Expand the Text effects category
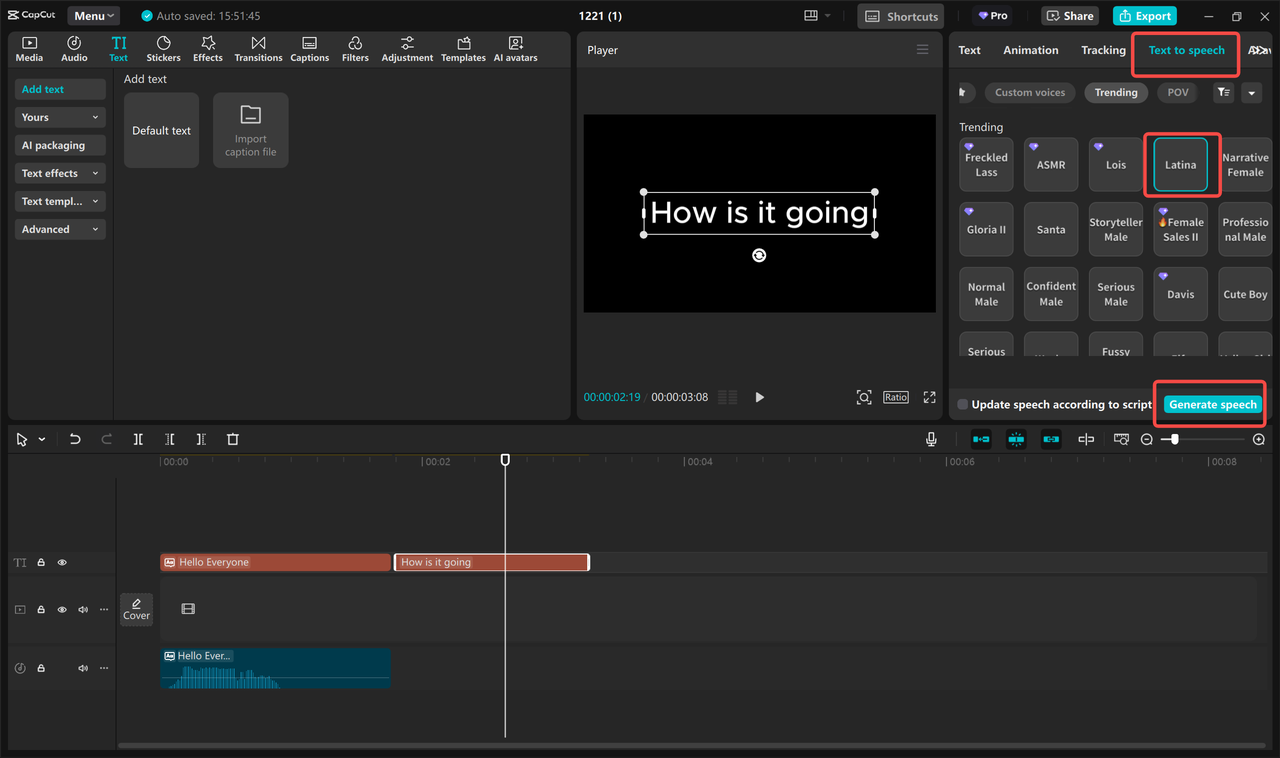The height and width of the screenshot is (758, 1280). [x=60, y=173]
